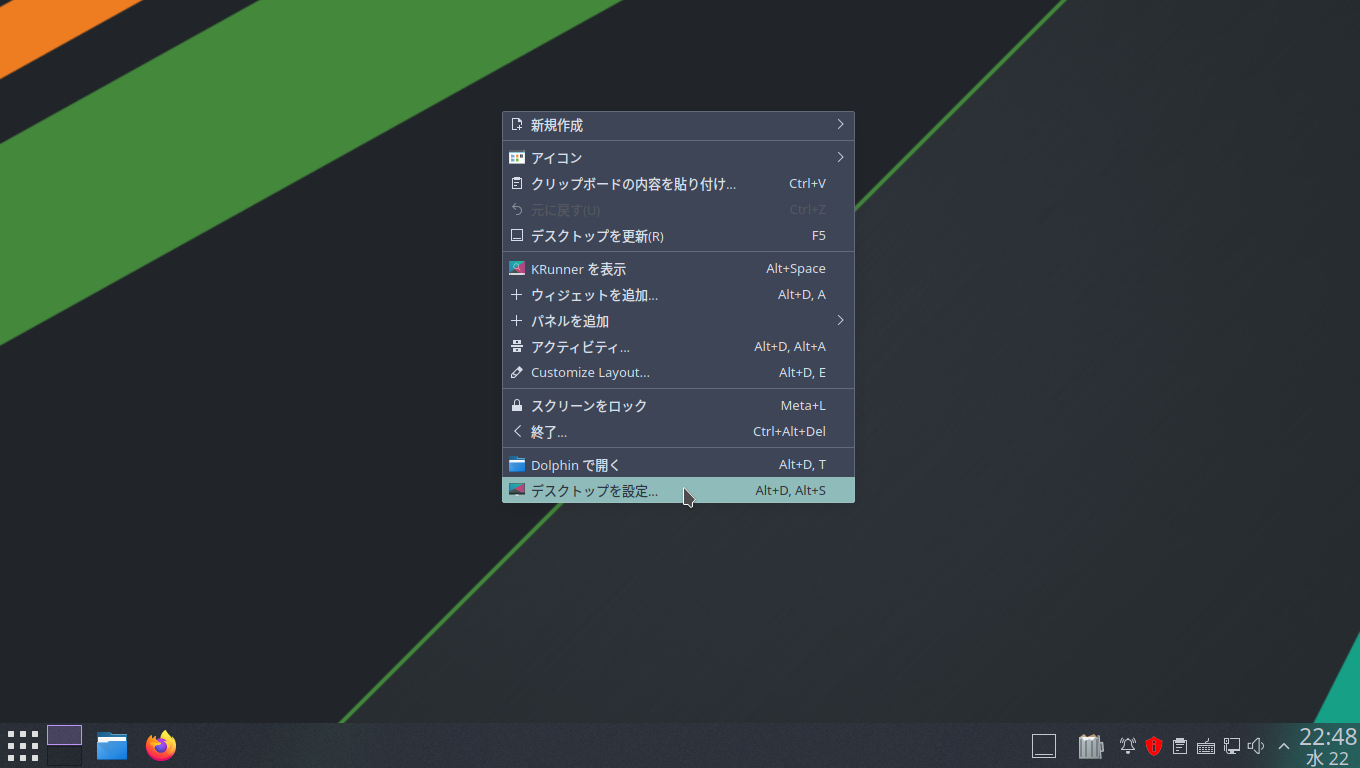This screenshot has height=768, width=1360.
Task: Open the network connections tray icon
Action: 1232,746
